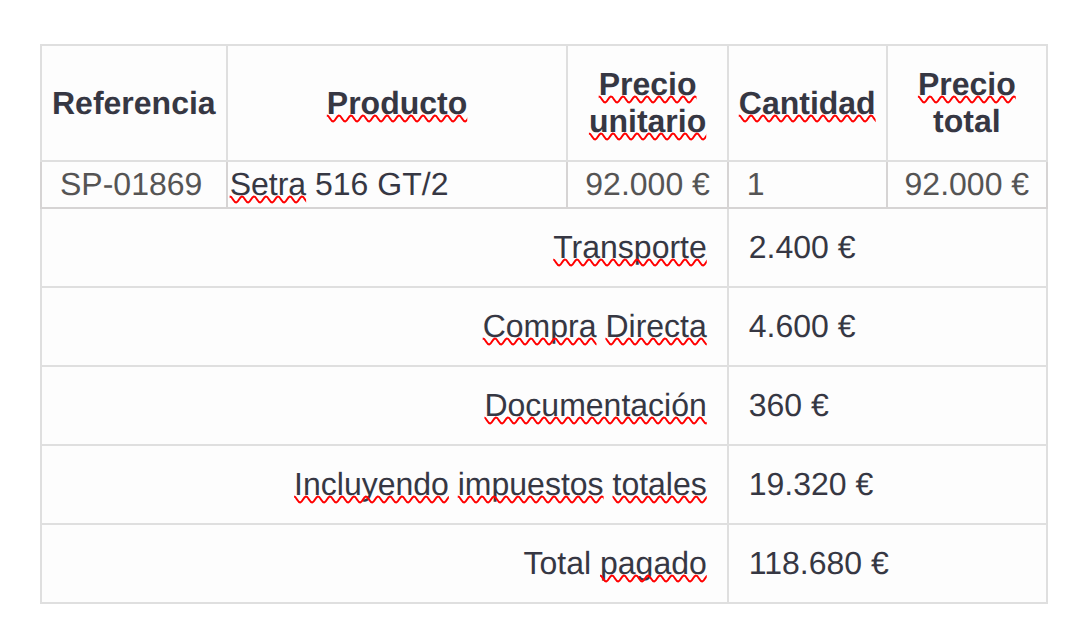Select the 2.400 € transport amount

(x=802, y=248)
